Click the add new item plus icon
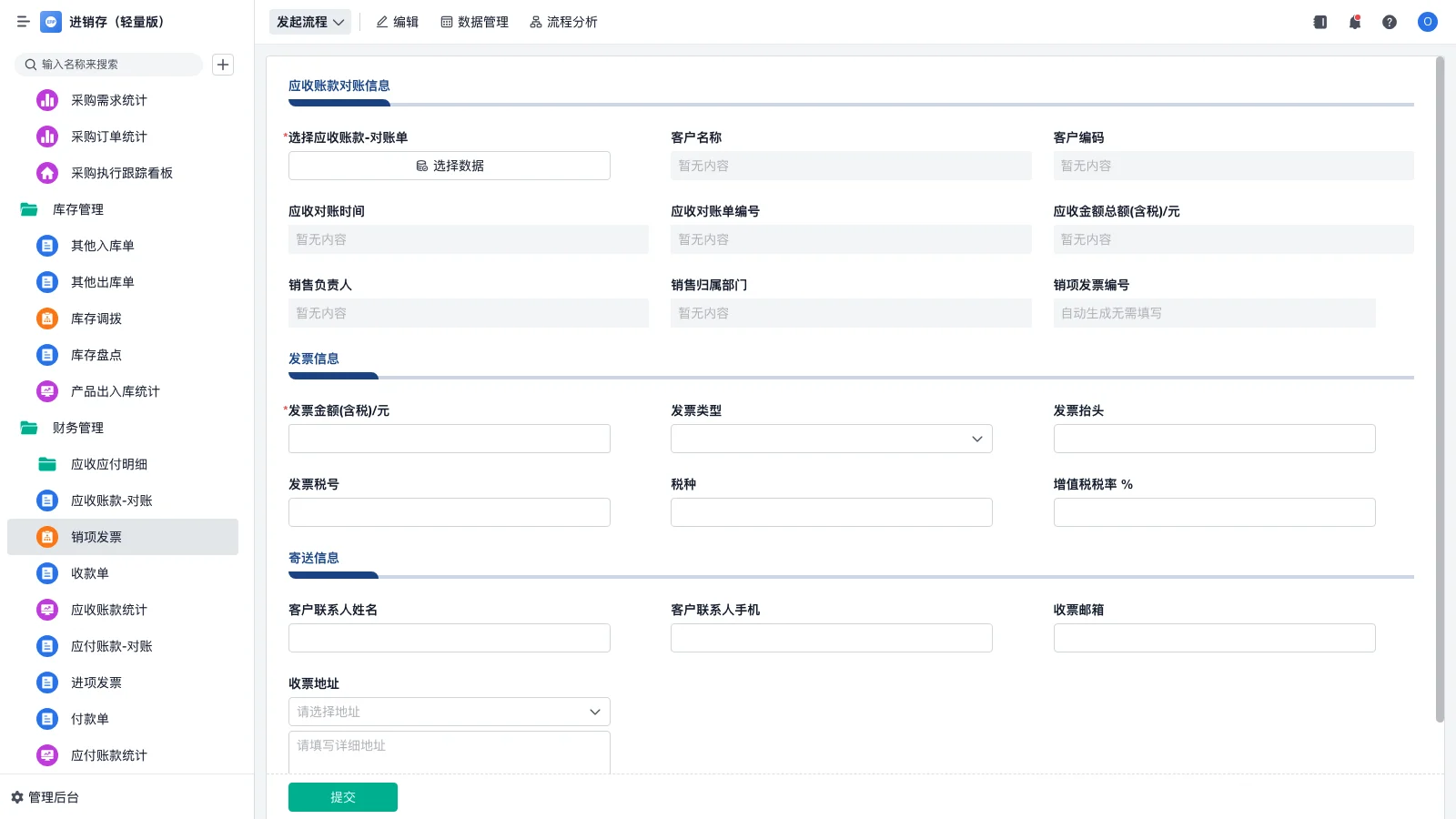Screen dimensions: 1456x819 223,65
